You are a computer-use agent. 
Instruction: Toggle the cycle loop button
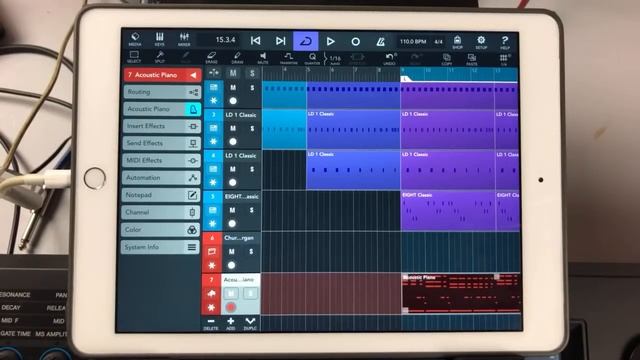tap(305, 41)
